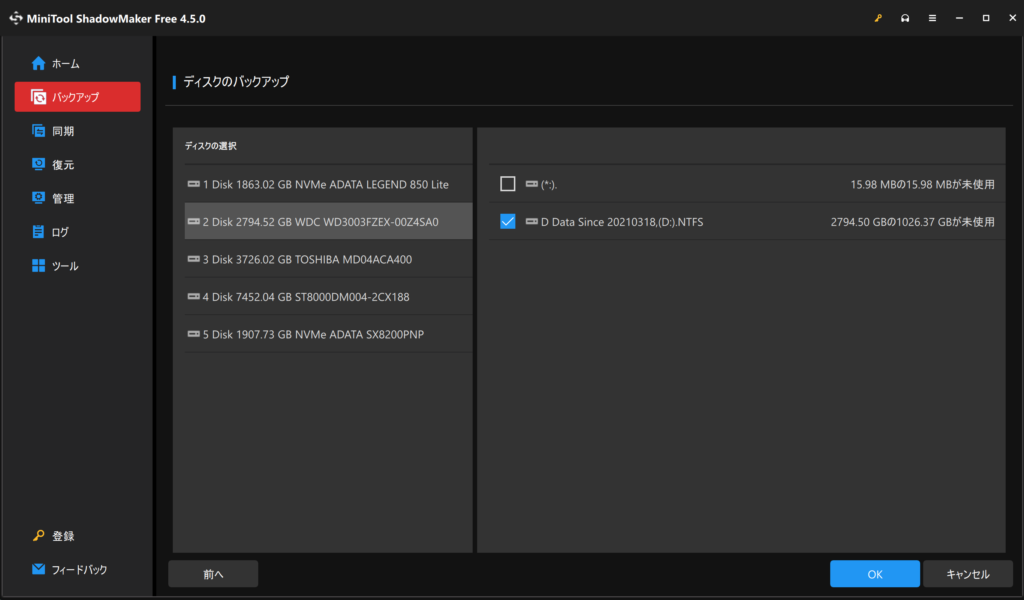
Task: Click drive icon of Disk 4 ST8000DM004
Action: tap(193, 296)
